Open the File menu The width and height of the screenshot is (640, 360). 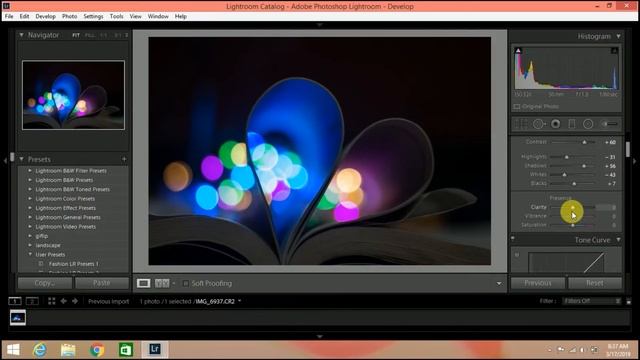9,16
